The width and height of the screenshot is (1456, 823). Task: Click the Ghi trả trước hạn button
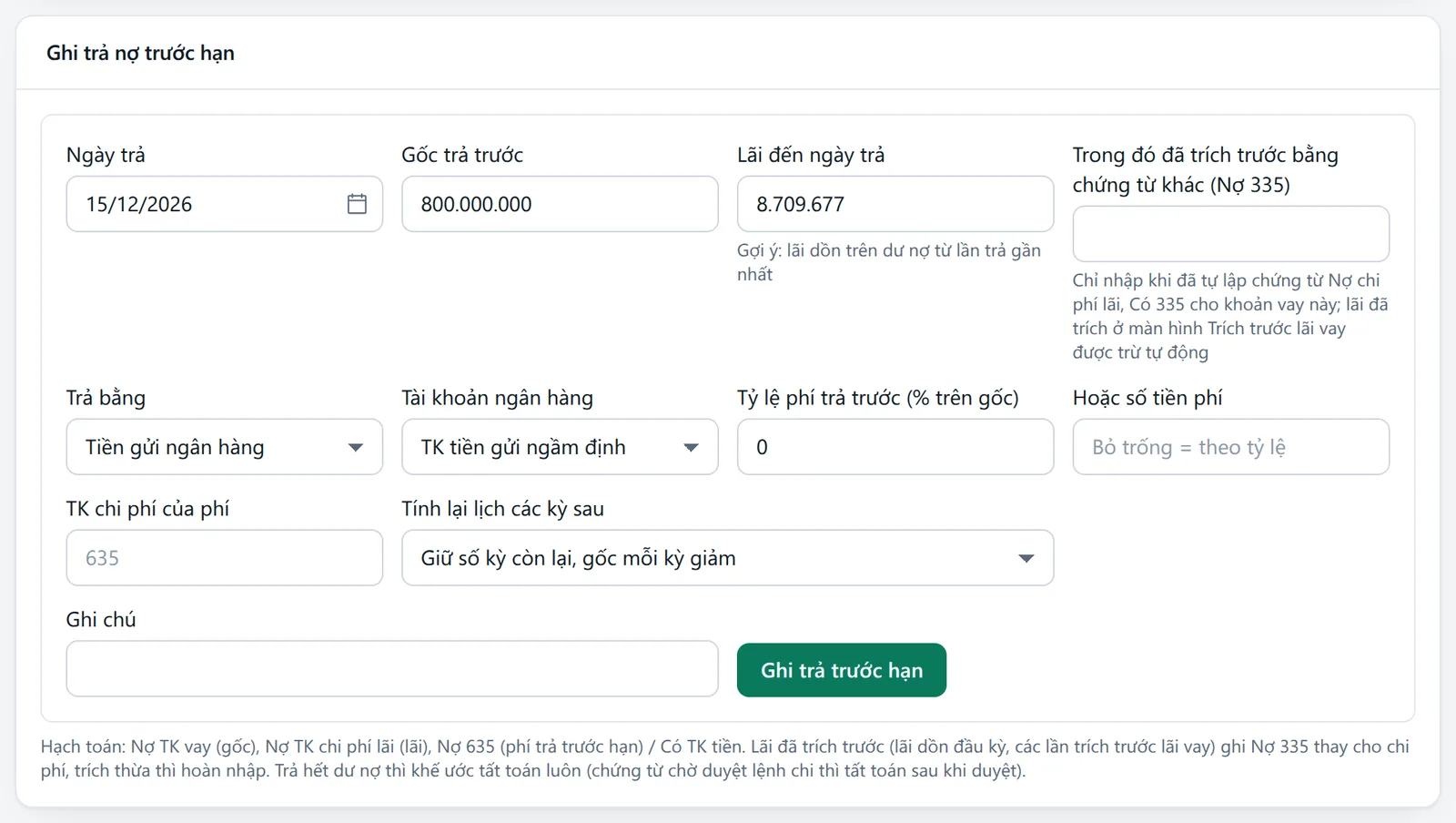842,670
